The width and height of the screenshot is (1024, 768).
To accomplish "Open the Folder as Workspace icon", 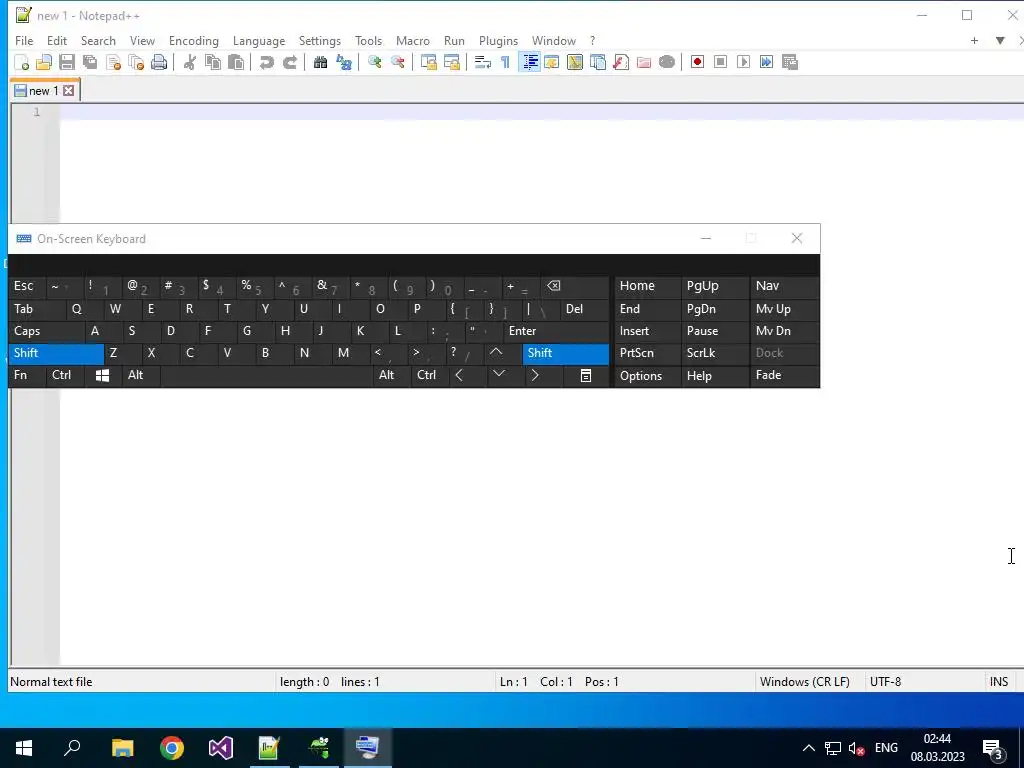I will pyautogui.click(x=644, y=62).
